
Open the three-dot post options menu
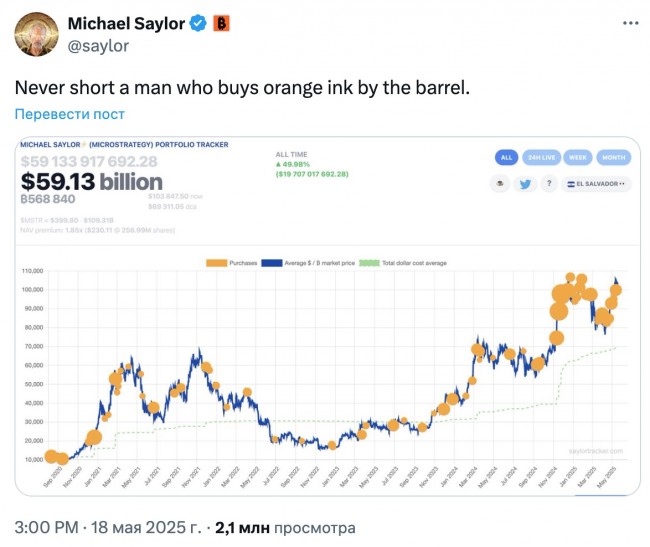(631, 23)
